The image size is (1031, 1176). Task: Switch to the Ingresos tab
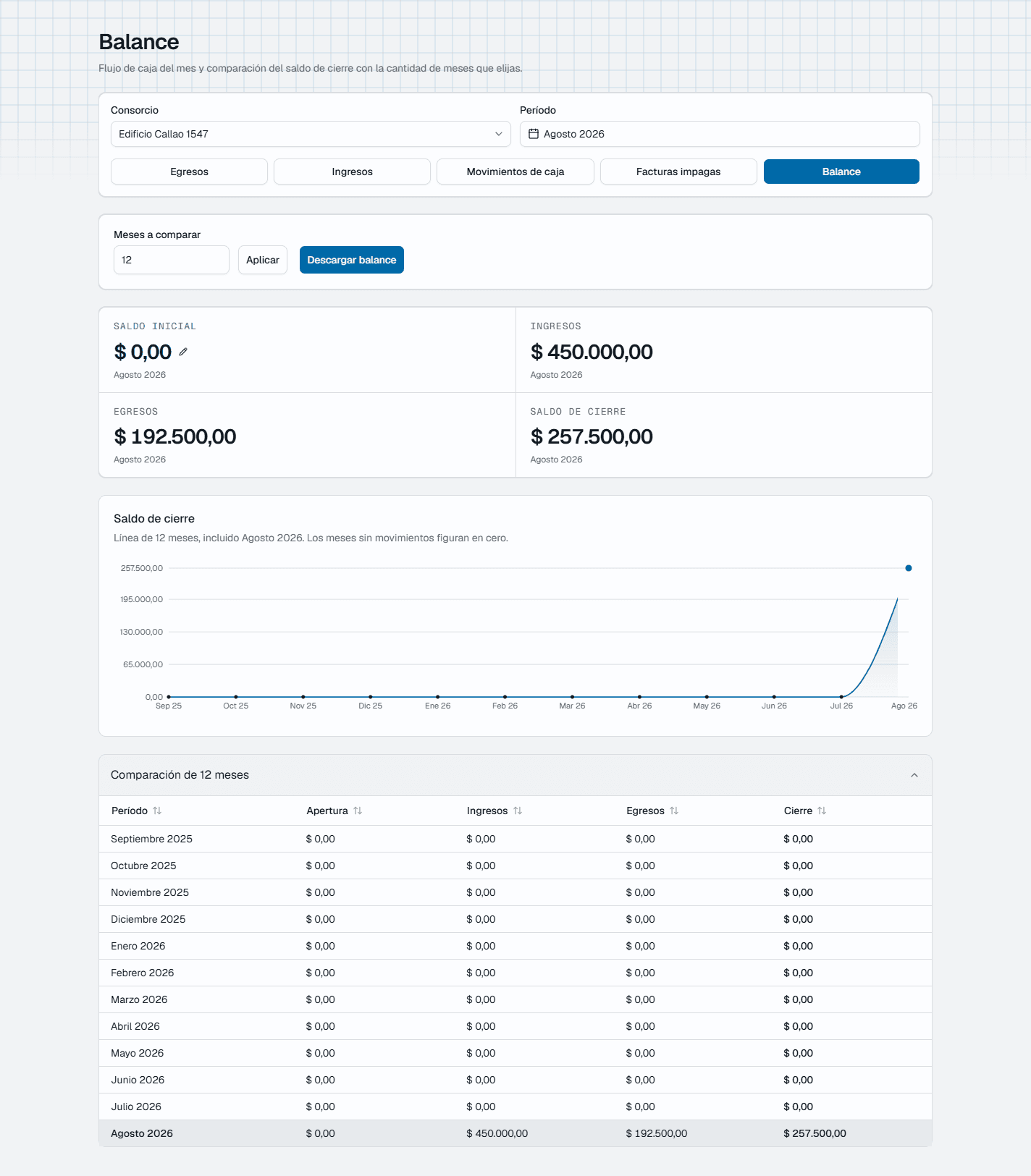tap(352, 172)
